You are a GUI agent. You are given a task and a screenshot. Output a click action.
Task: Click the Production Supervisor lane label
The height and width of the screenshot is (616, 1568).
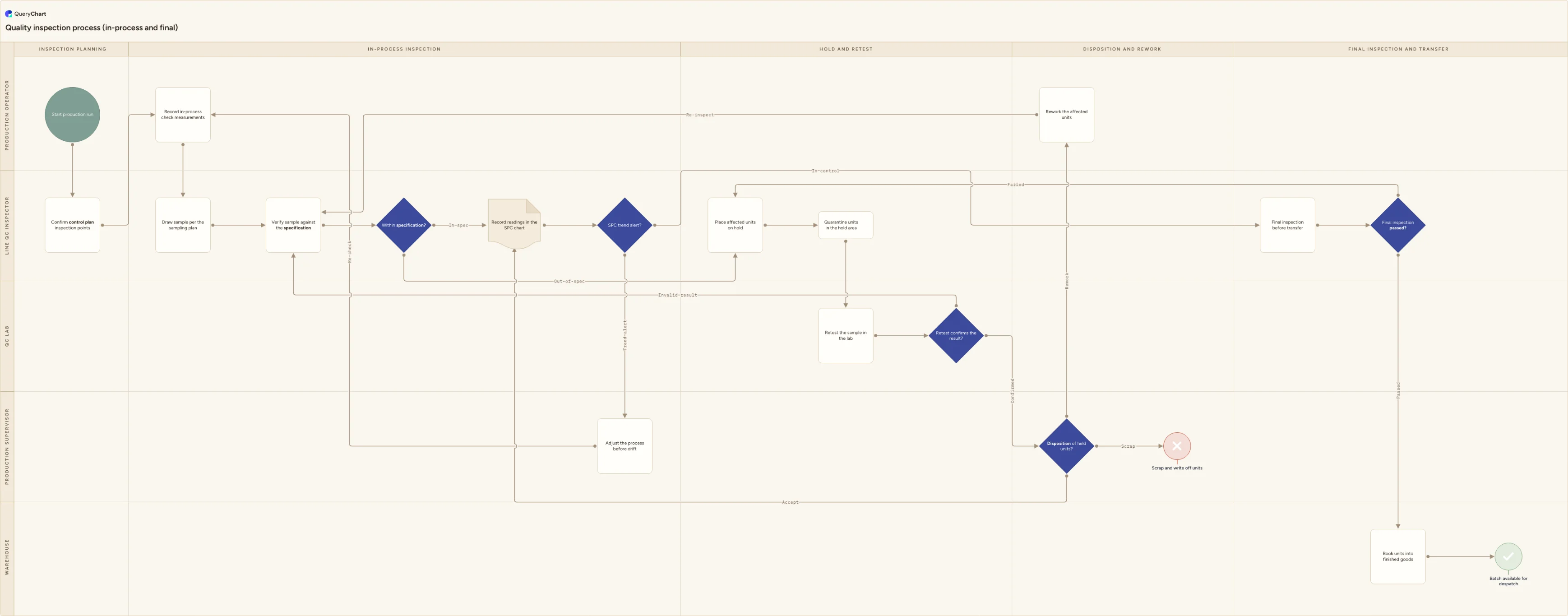click(7, 446)
